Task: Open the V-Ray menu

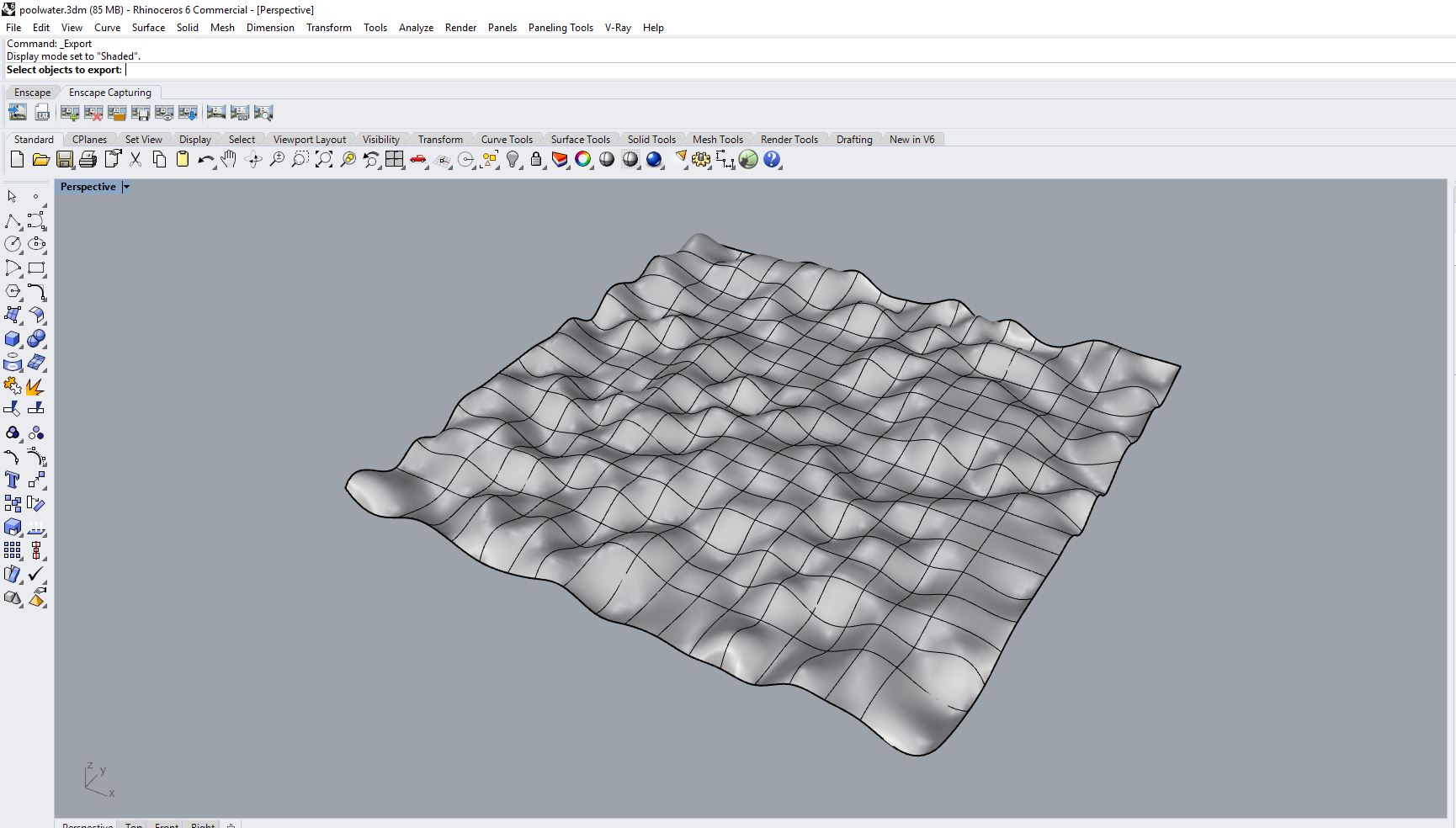Action: [x=618, y=27]
